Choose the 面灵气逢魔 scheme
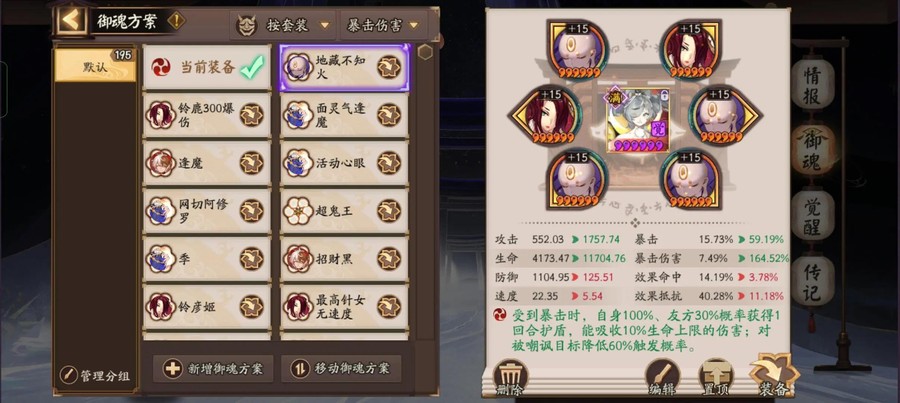 [x=344, y=115]
